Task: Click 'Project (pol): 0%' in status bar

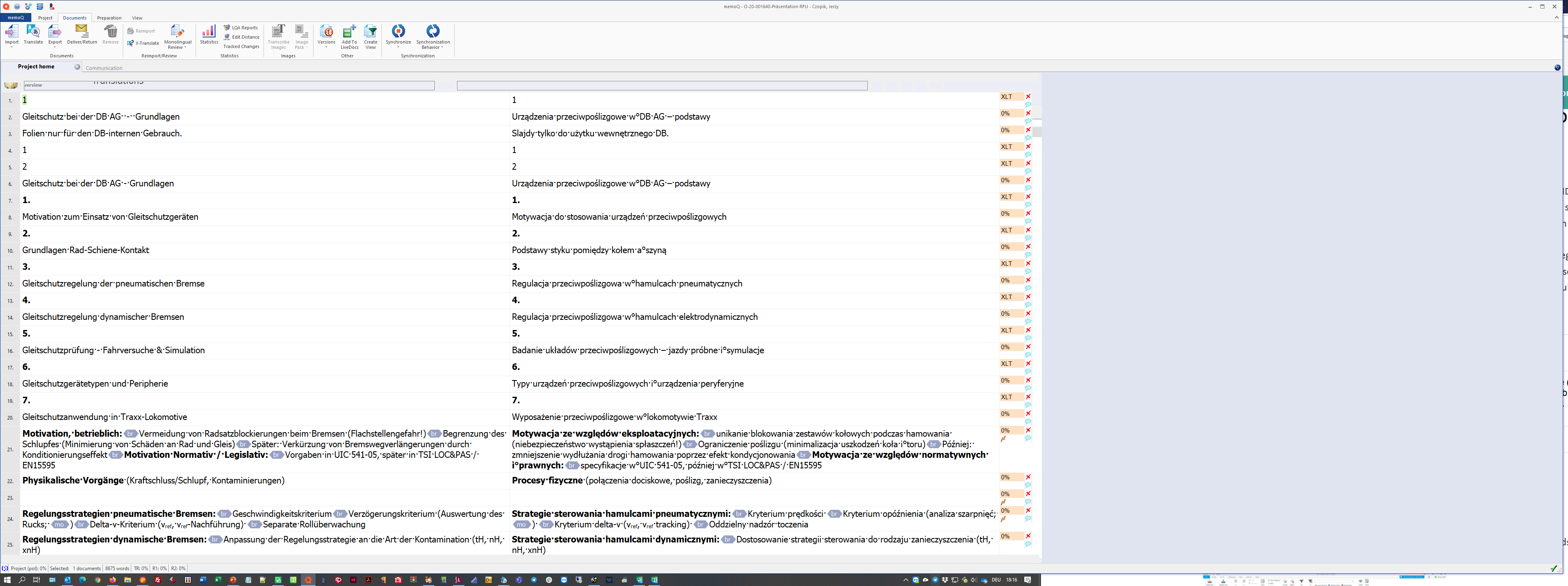Action: 28,569
